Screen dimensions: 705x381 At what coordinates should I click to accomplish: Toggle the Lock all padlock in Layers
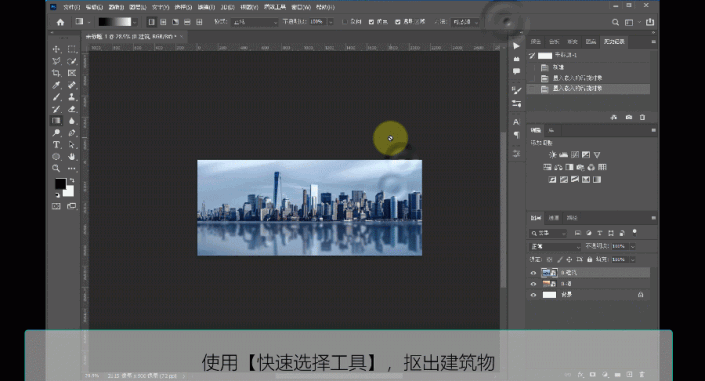[x=589, y=260]
